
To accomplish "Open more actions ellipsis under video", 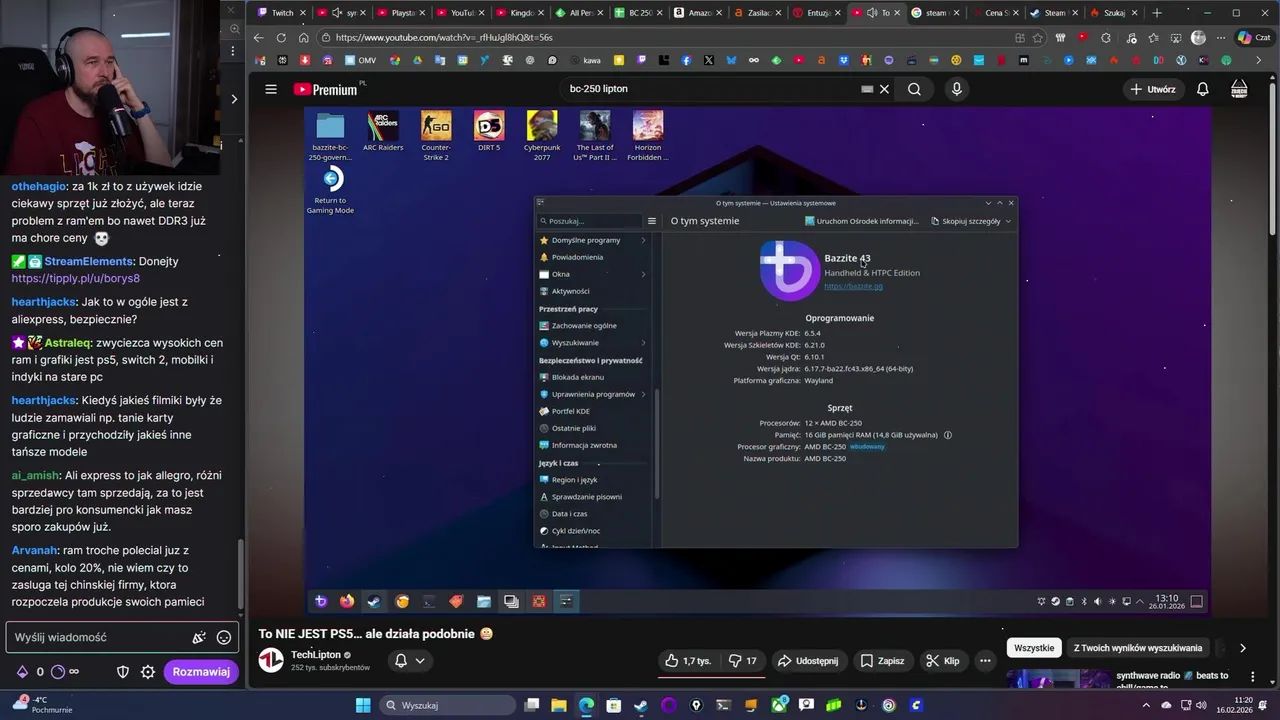I will tap(985, 661).
